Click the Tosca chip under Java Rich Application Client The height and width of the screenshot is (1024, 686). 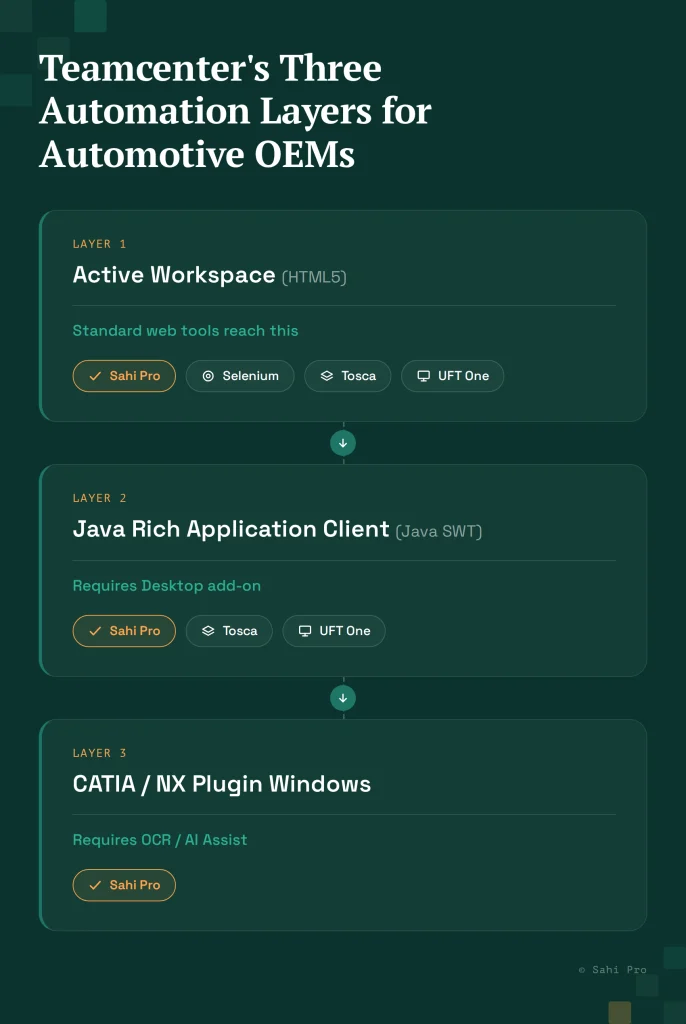point(229,631)
